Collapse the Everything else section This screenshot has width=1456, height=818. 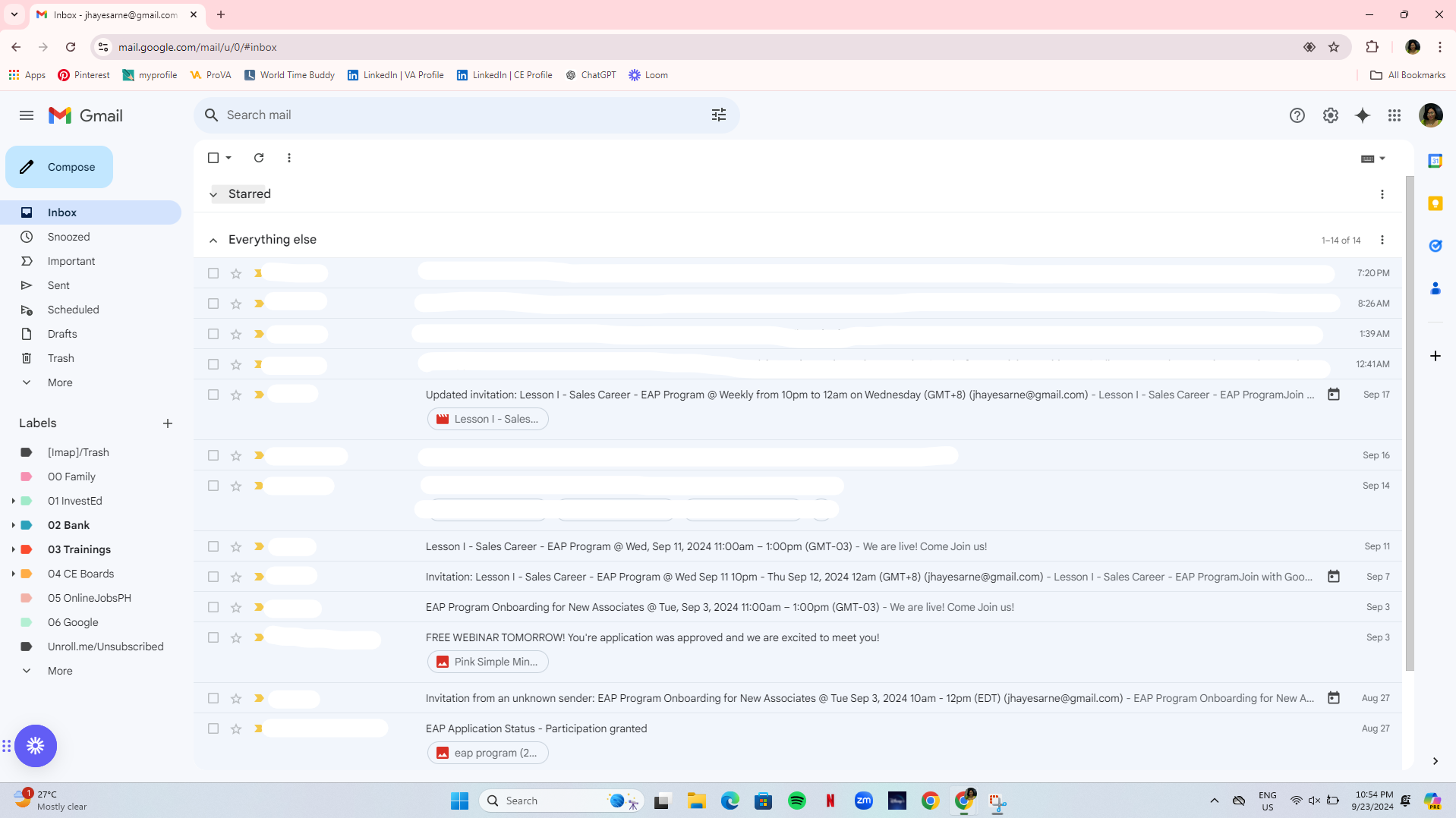(213, 240)
